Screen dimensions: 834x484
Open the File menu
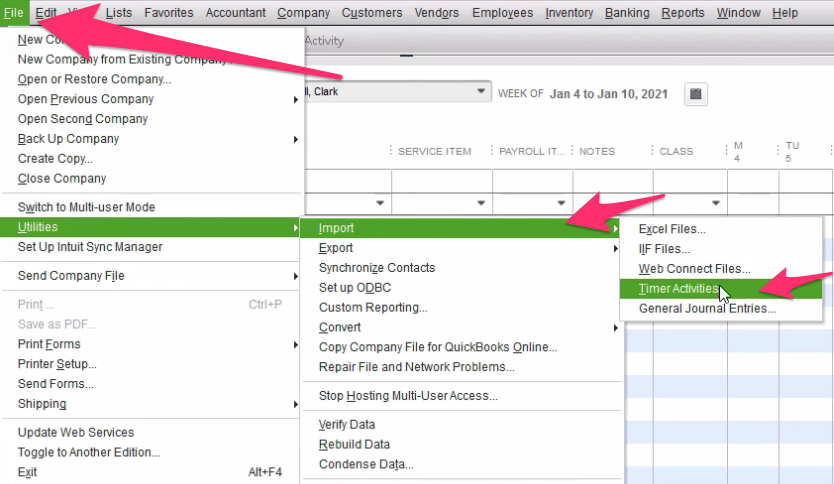click(x=14, y=13)
